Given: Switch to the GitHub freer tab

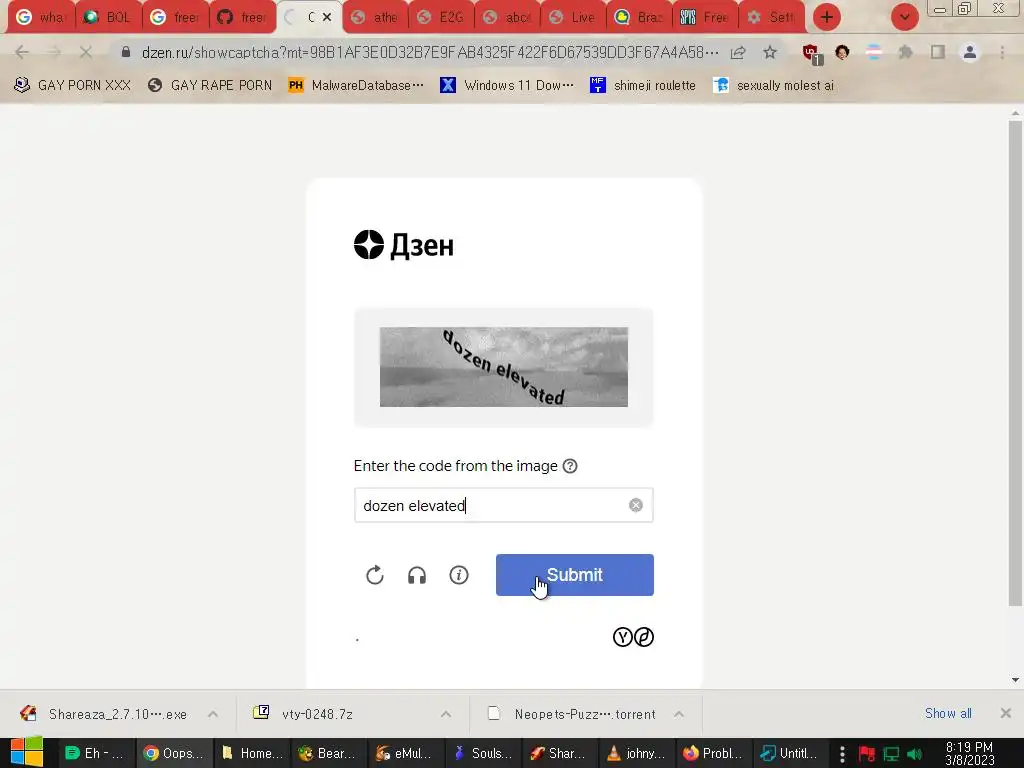Looking at the screenshot, I should click(242, 17).
